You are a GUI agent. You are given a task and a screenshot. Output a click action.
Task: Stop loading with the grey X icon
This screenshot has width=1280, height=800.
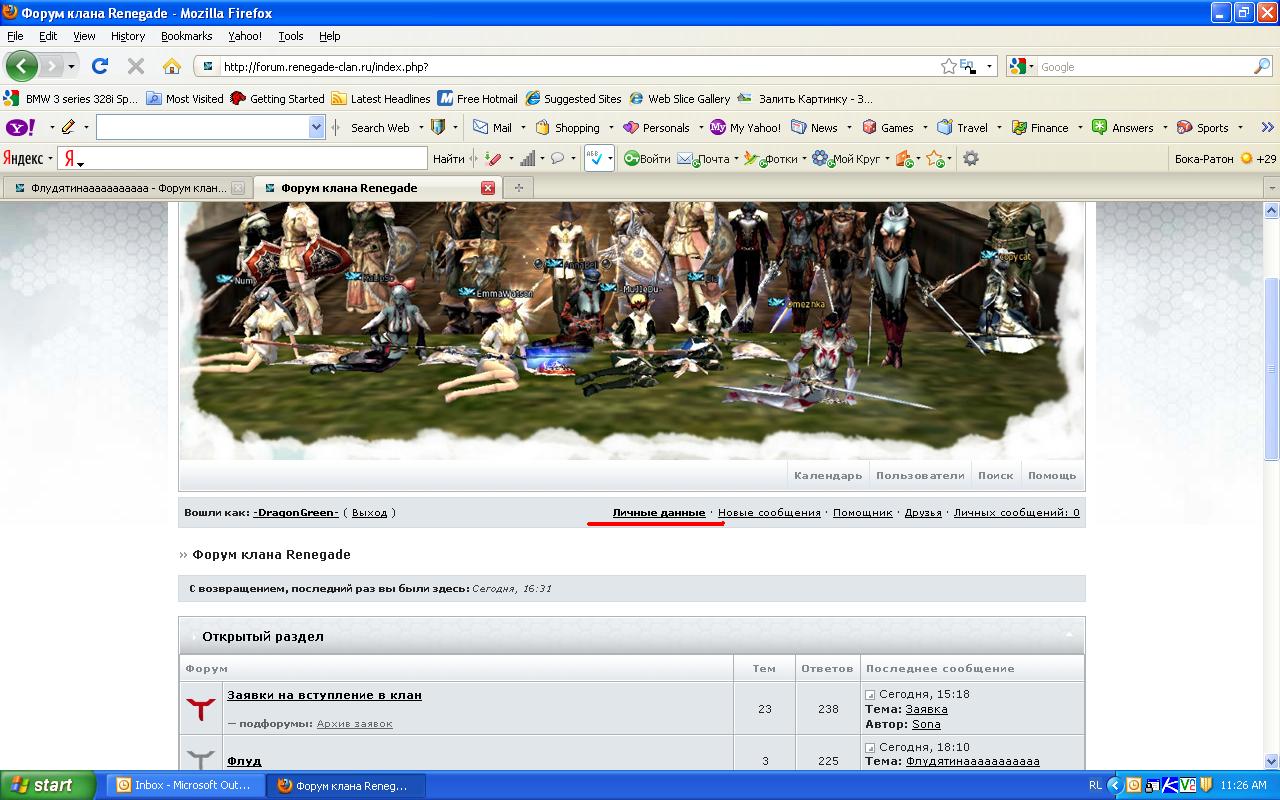click(x=136, y=66)
